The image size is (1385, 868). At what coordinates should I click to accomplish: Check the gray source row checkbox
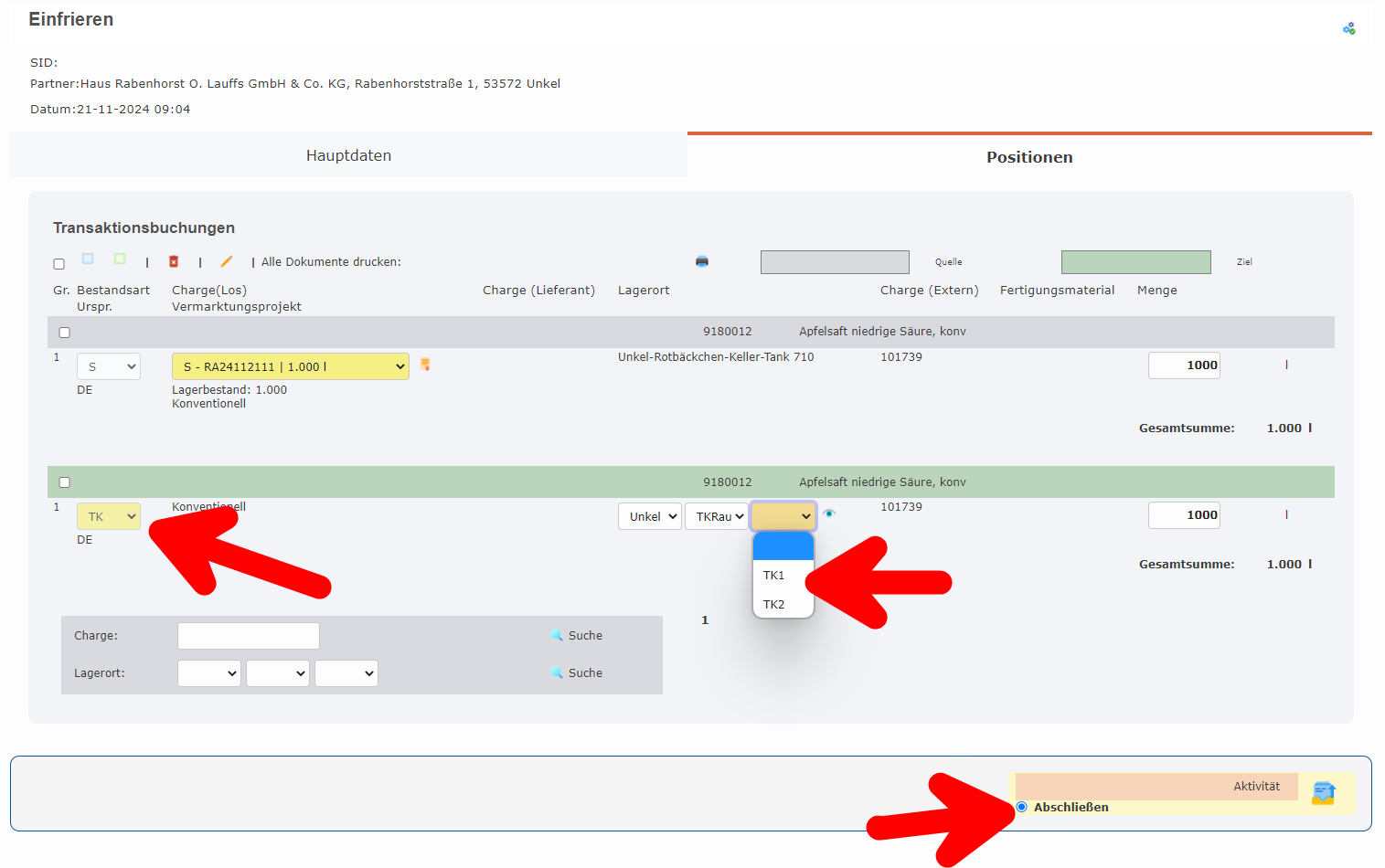click(x=65, y=333)
